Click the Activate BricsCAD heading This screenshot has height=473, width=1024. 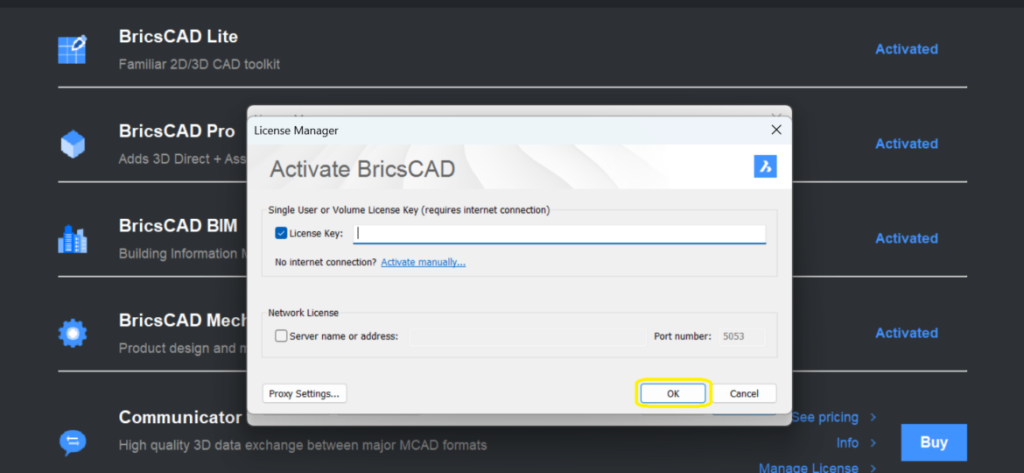362,169
